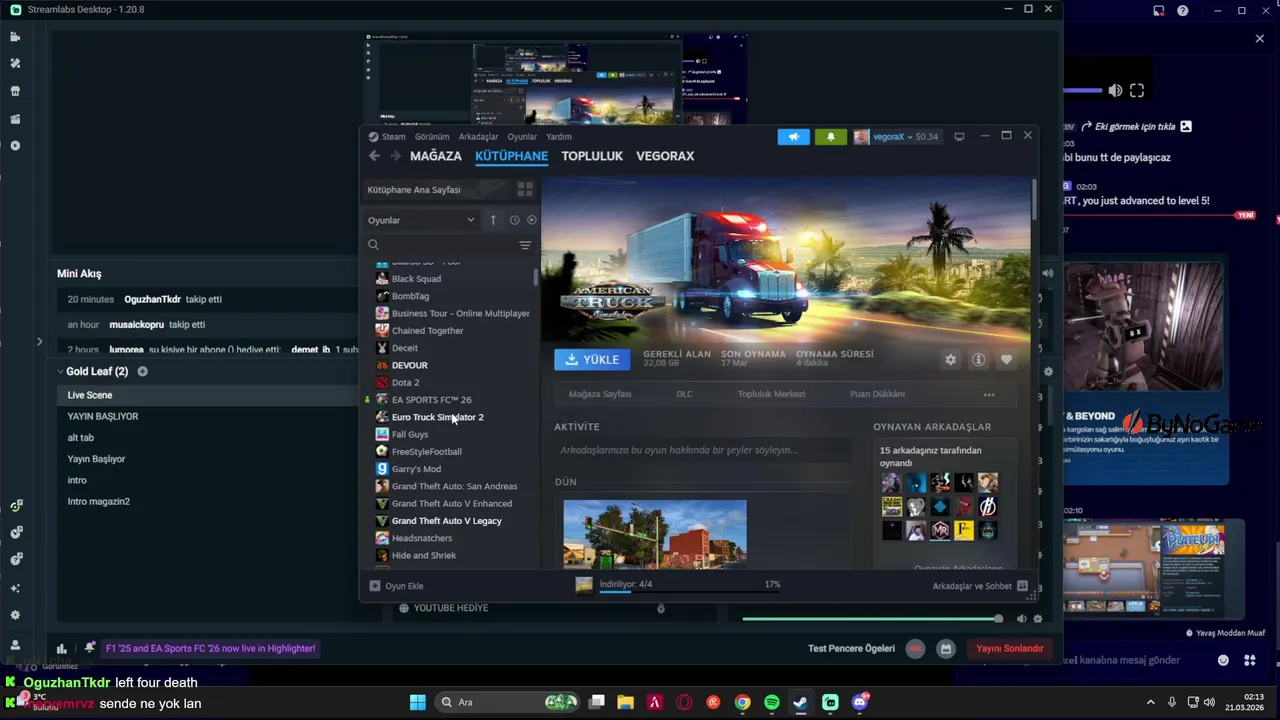This screenshot has height=720, width=1280.
Task: Click the Steam library sort arrow button
Action: 493,220
